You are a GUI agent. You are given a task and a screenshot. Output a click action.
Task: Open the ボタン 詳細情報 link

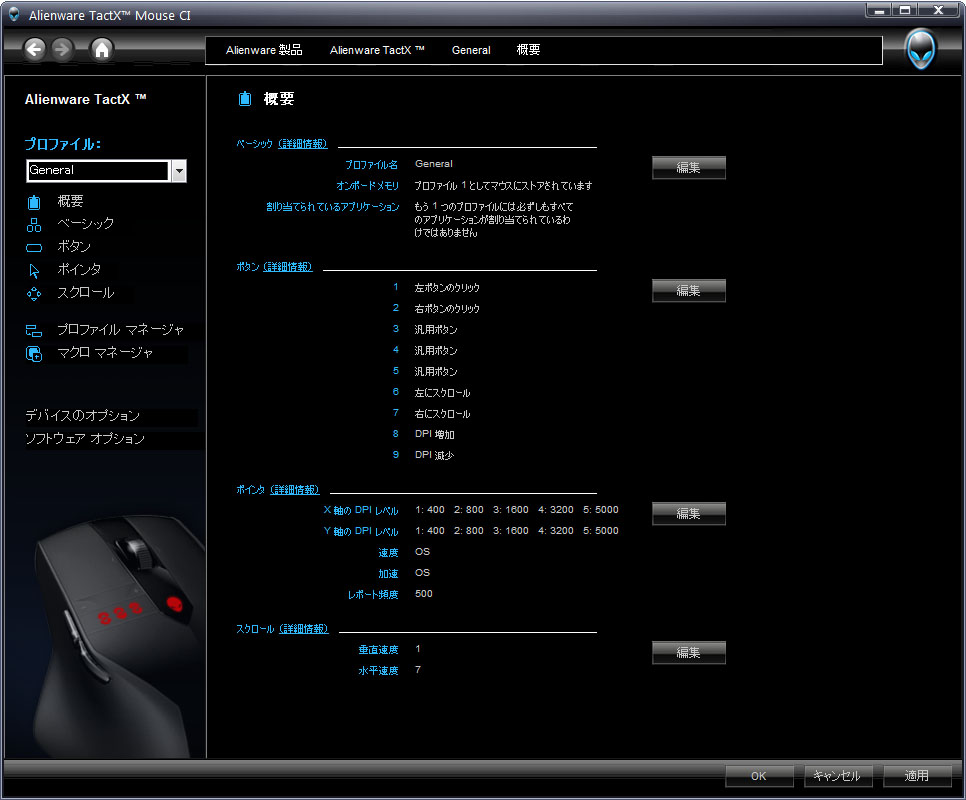pyautogui.click(x=288, y=267)
